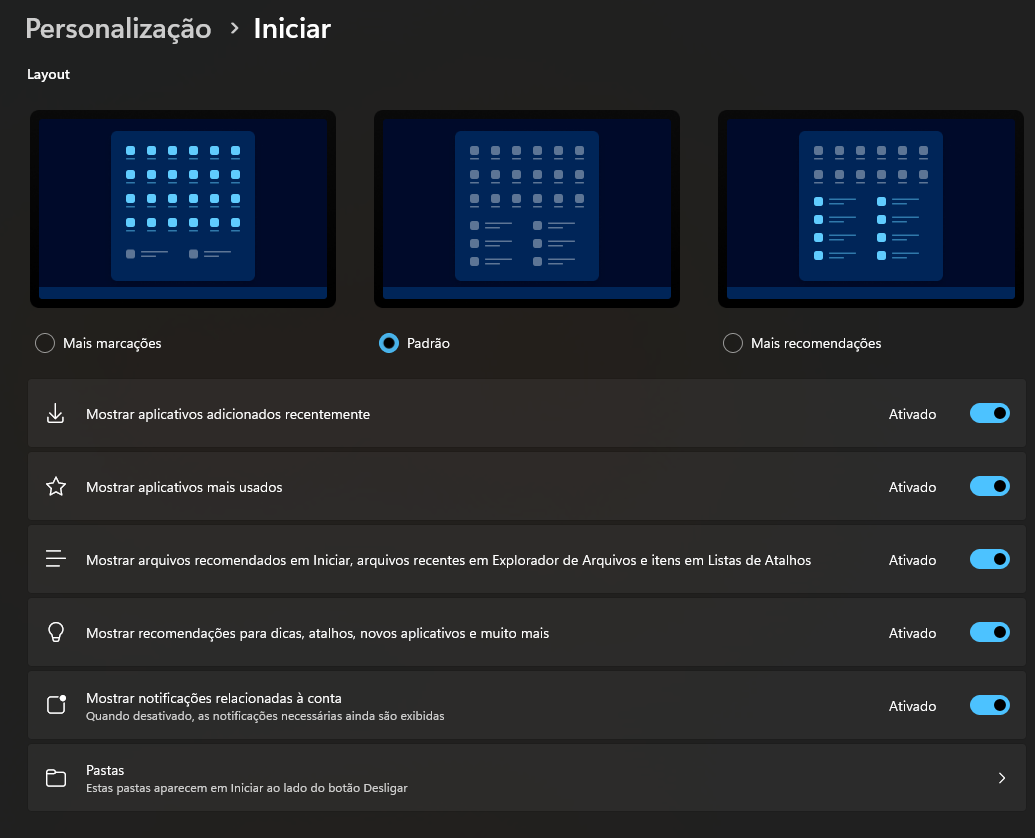Click the lightbulb icon for tips recommendations
The width and height of the screenshot is (1035, 838).
(x=56, y=632)
